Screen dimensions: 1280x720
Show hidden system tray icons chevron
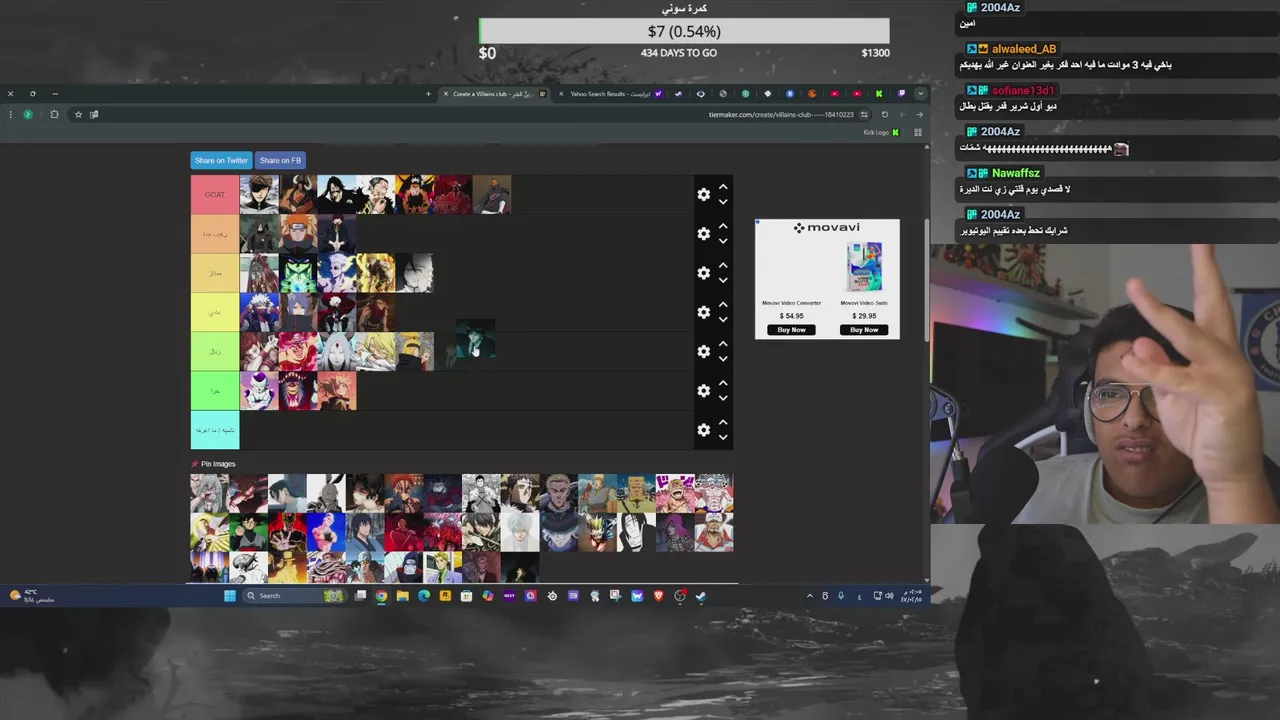click(809, 596)
